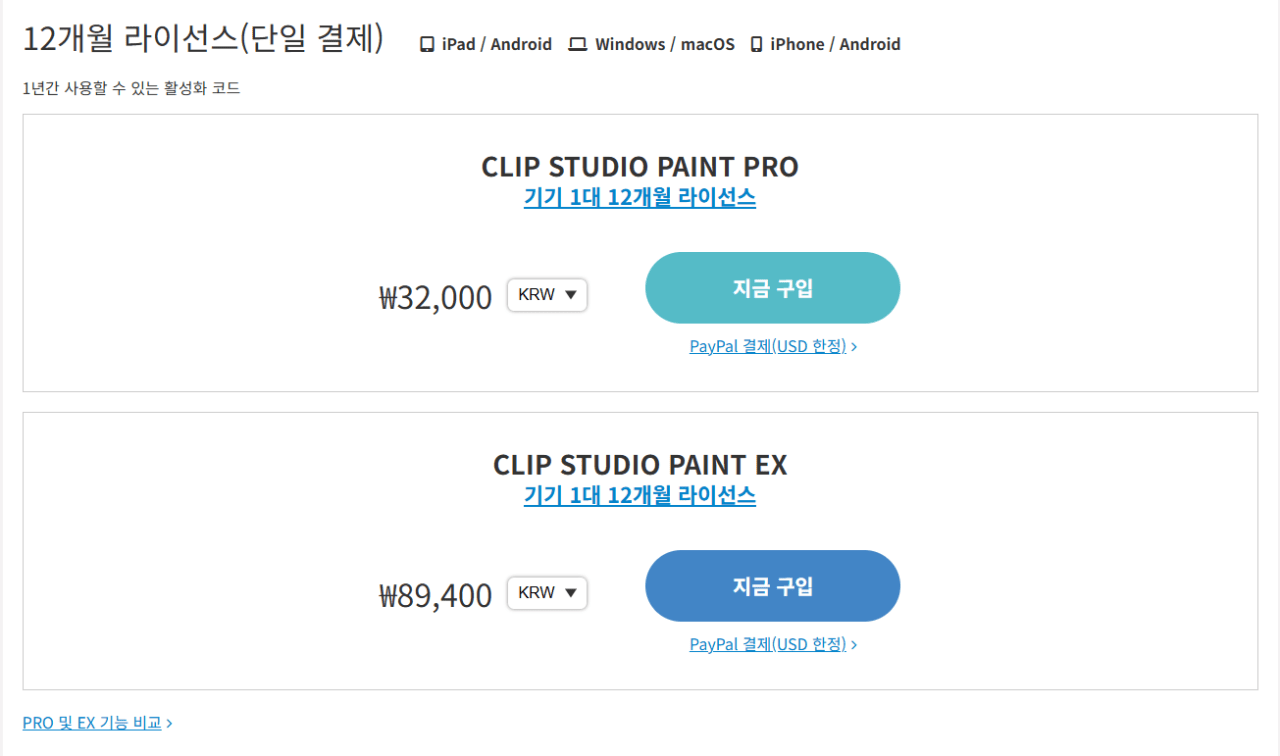This screenshot has width=1280, height=756.
Task: Select the CLIP STUDIO PAINT PRO title
Action: 639,167
